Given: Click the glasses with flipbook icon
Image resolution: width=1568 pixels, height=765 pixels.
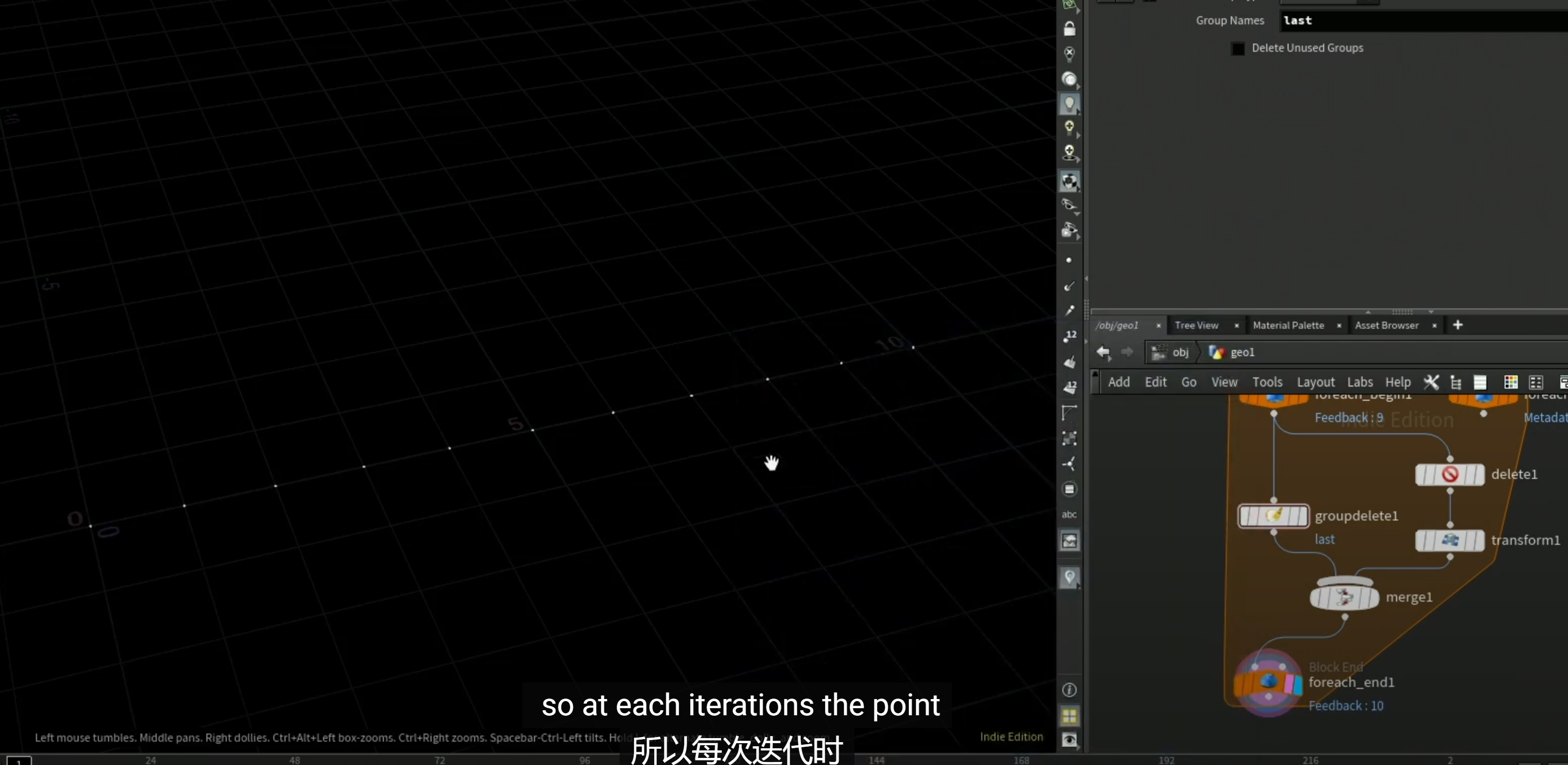Looking at the screenshot, I should click(x=1070, y=231).
